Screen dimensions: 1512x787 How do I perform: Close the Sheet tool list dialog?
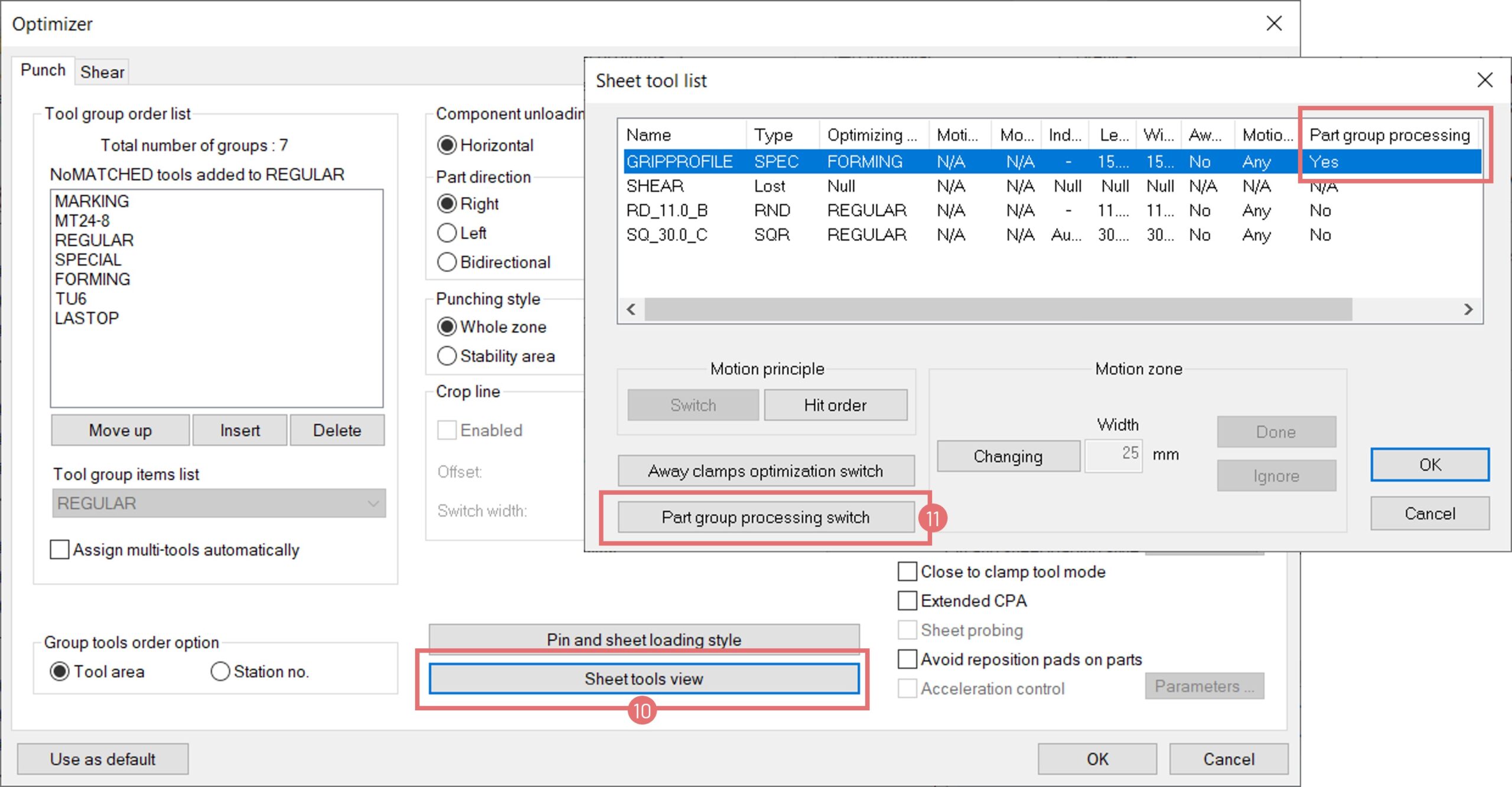[x=1484, y=80]
